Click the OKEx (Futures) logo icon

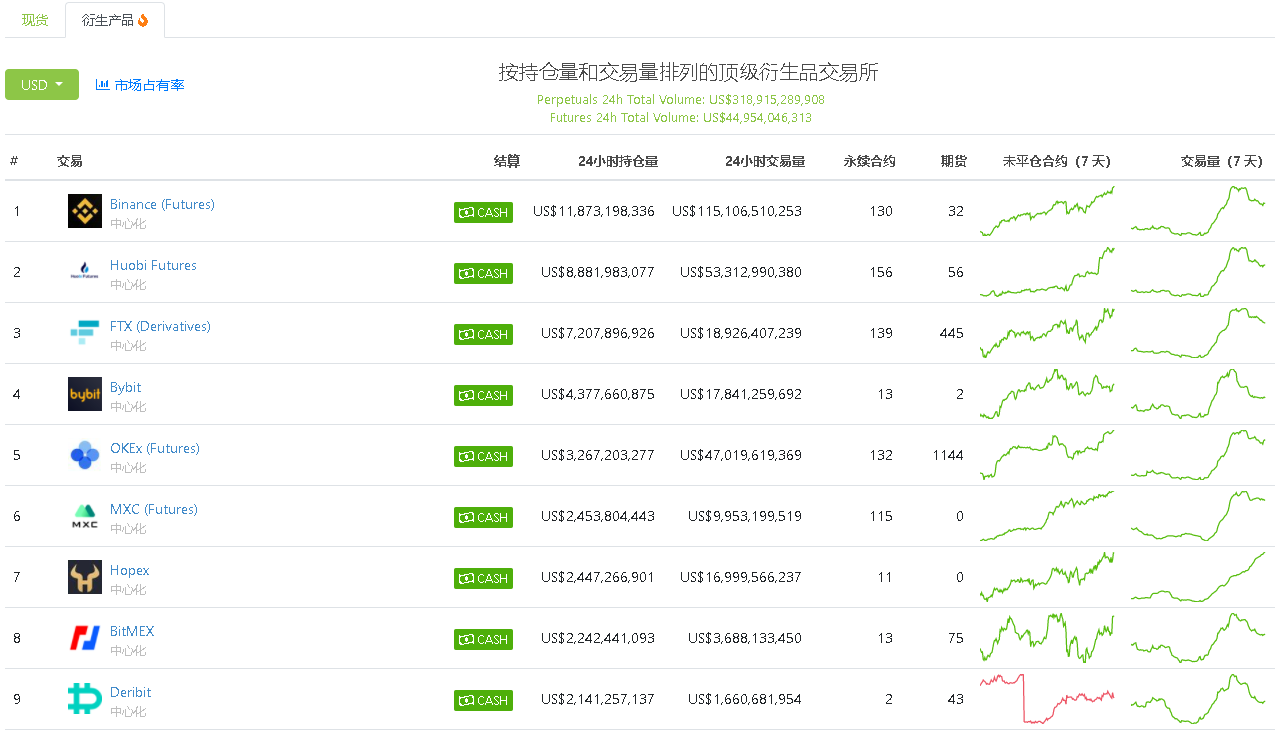pyautogui.click(x=85, y=455)
